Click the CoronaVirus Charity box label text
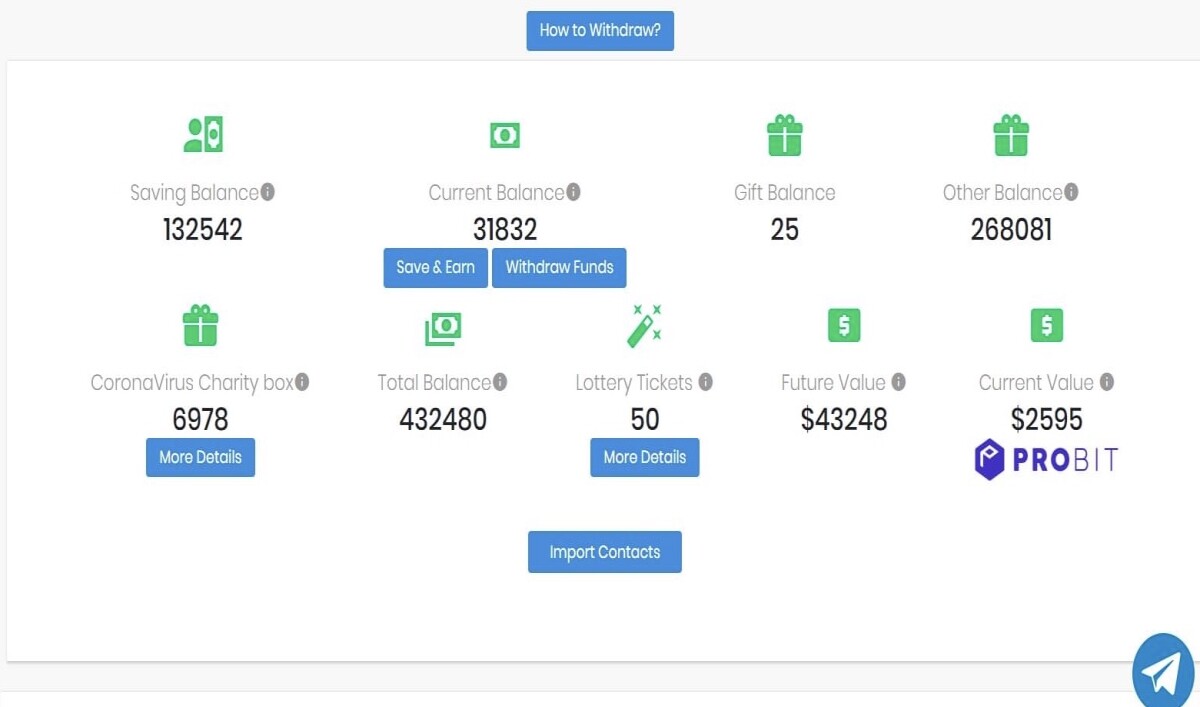1200x707 pixels. 192,383
